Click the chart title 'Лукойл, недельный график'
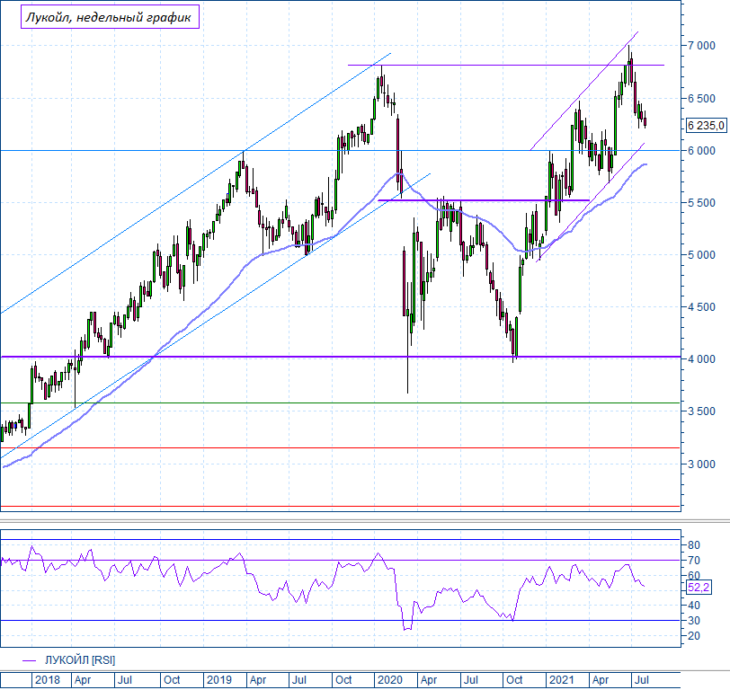 pyautogui.click(x=110, y=17)
